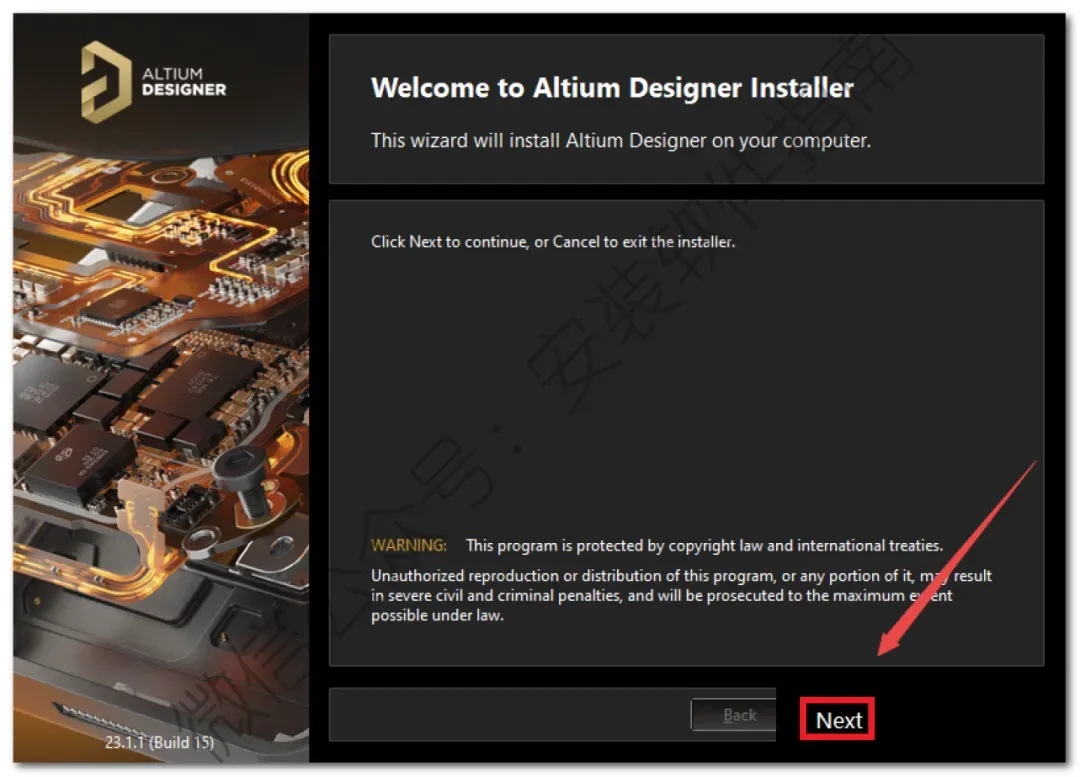Click the gold Altium Designer logo icon

[106, 82]
